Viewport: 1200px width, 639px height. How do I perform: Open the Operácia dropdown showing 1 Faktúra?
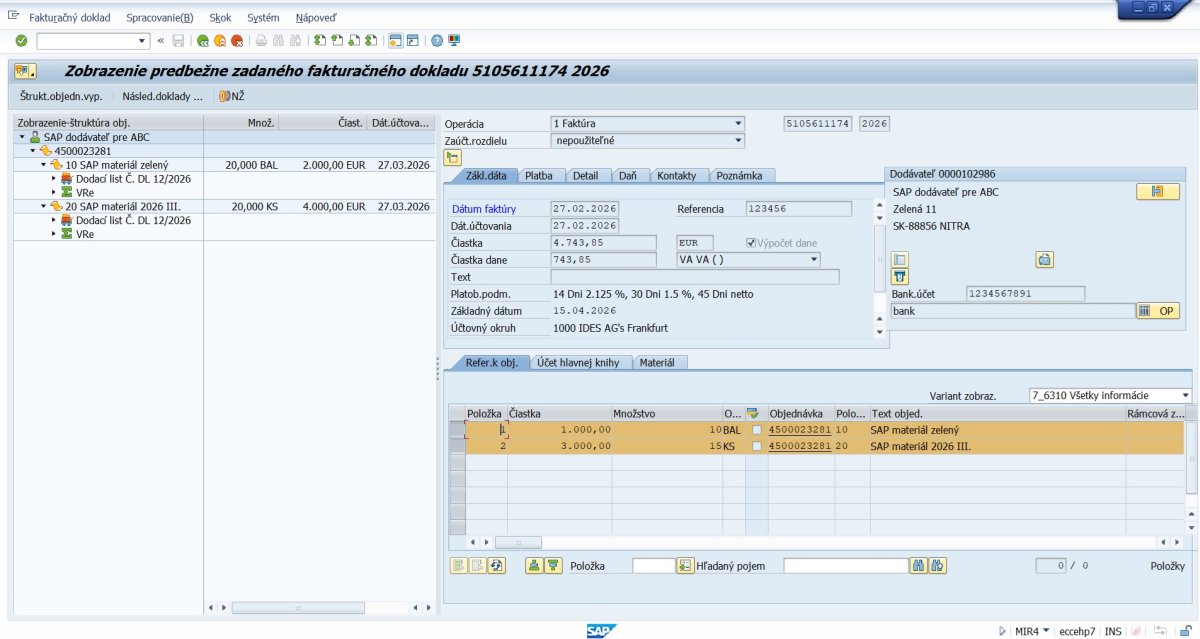[x=739, y=124]
